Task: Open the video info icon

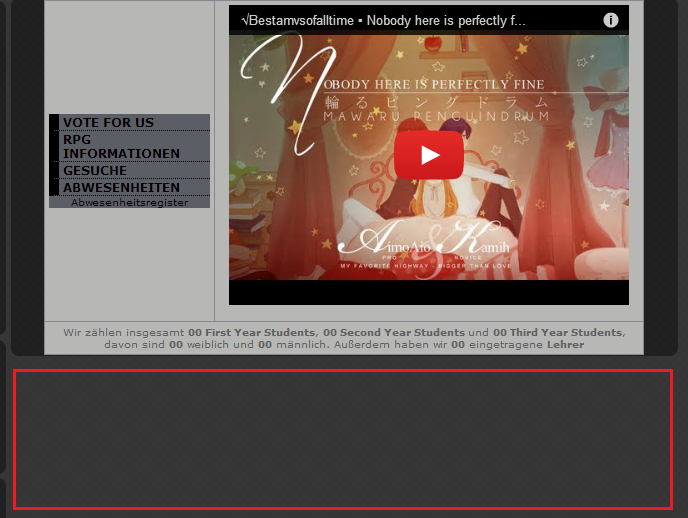Action: [x=610, y=20]
